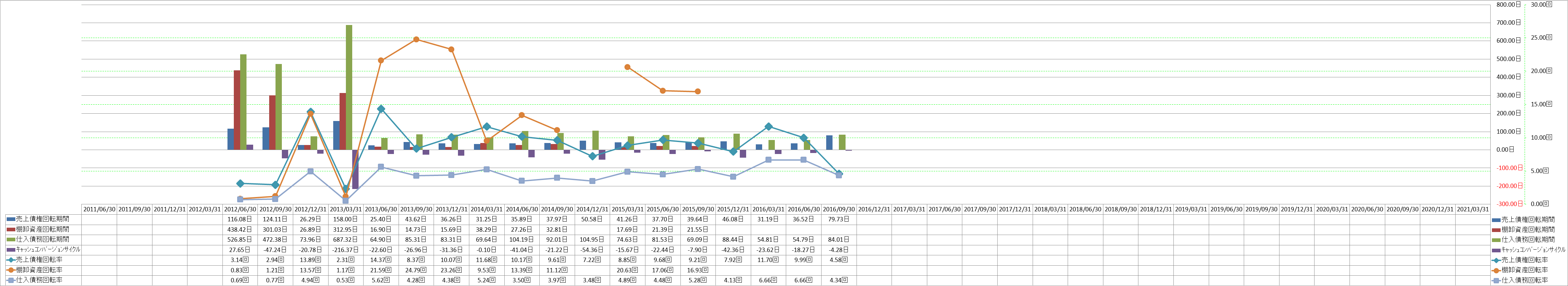Click the 800.00日 primary axis label

1508,5
